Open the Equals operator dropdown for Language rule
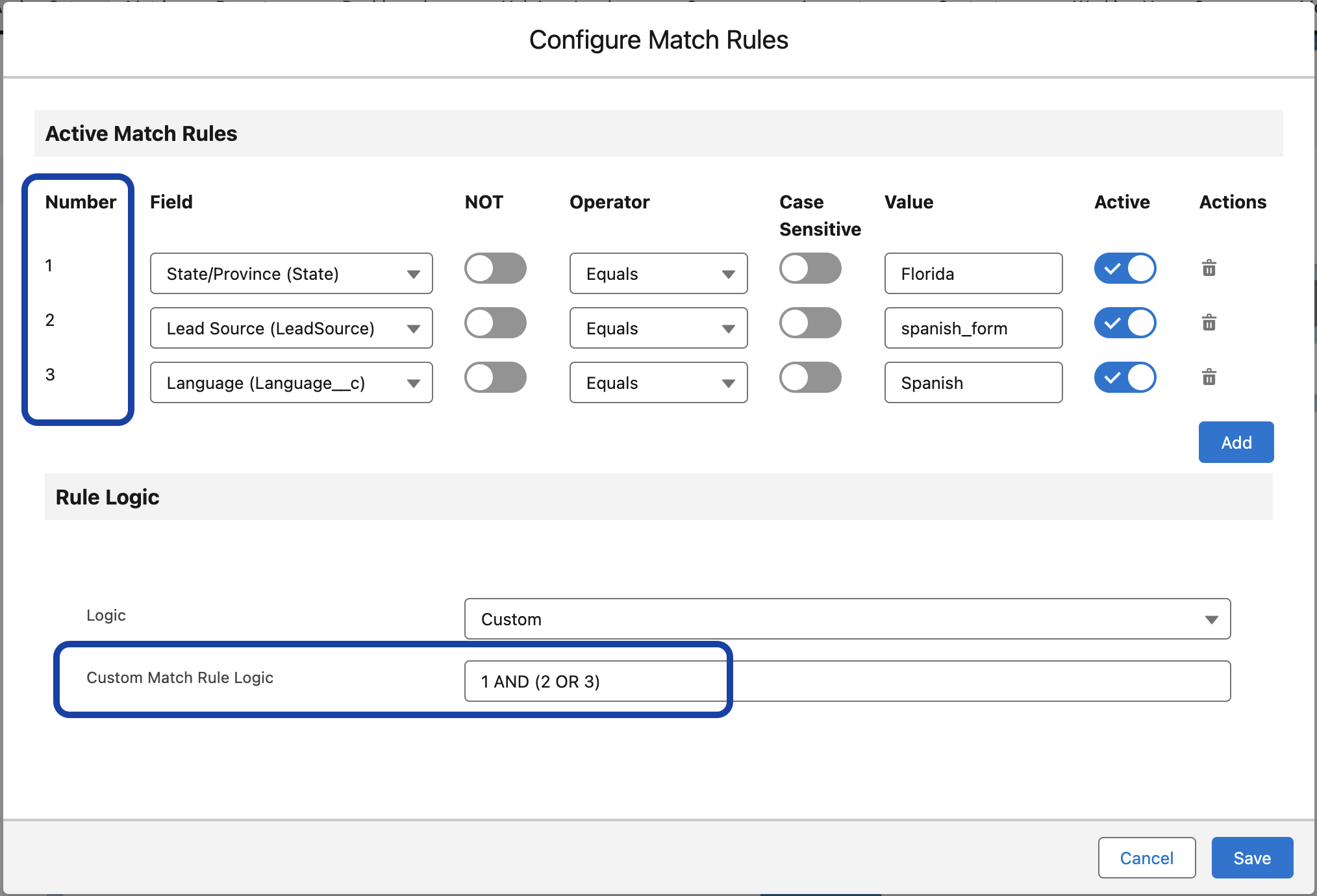1317x896 pixels. tap(658, 382)
